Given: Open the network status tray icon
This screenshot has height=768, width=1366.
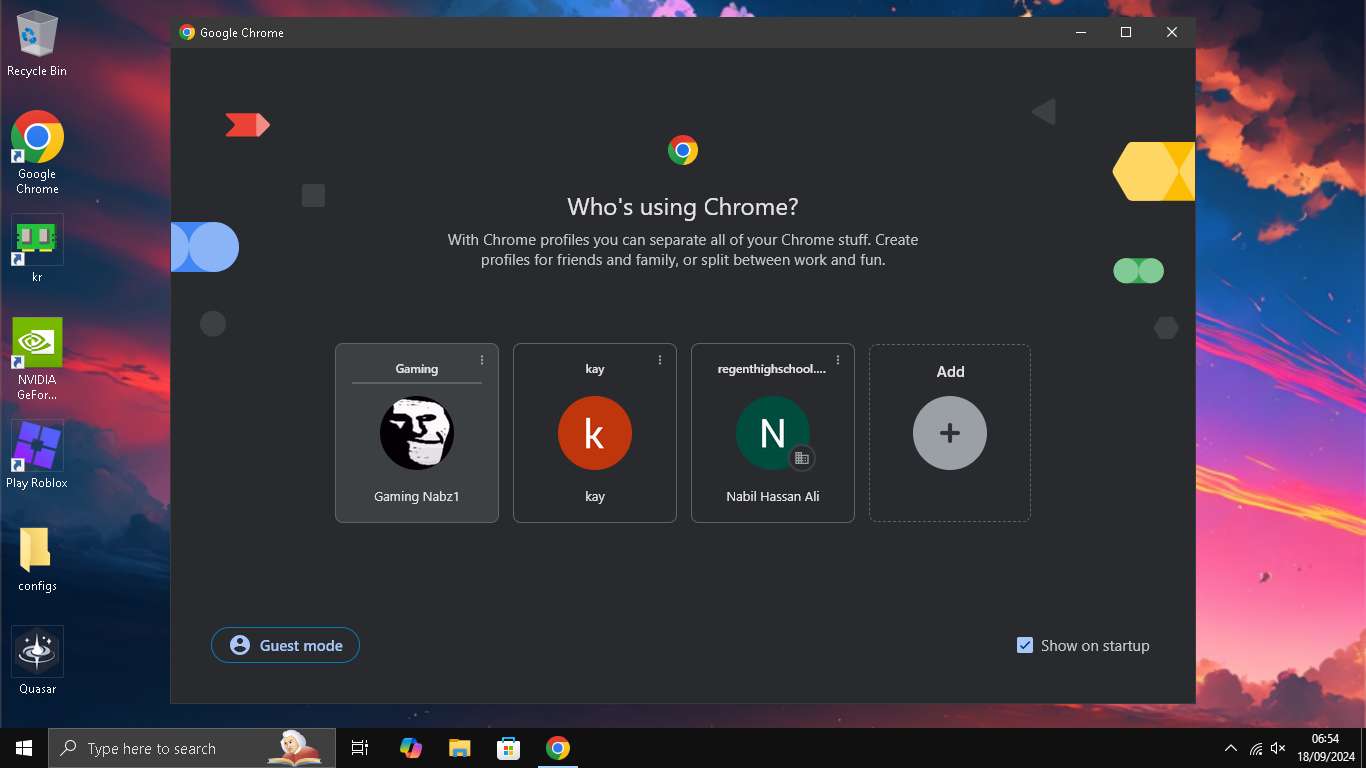Looking at the screenshot, I should 1256,748.
